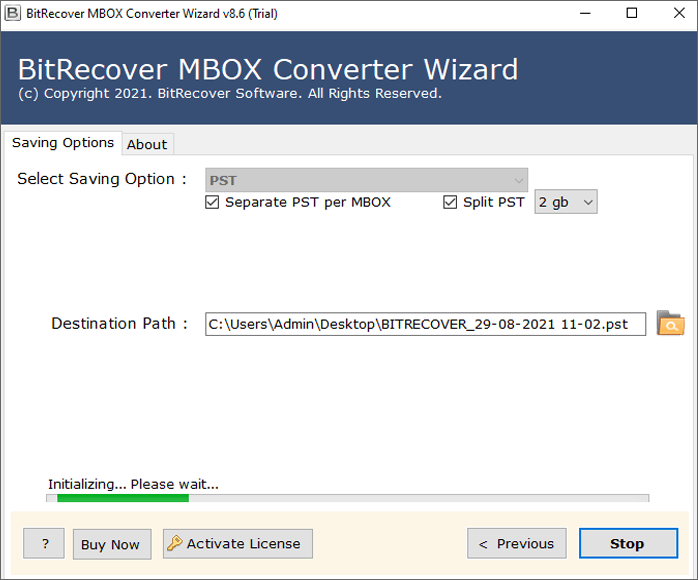Viewport: 698px width, 580px height.
Task: Toggle Separate PST per MBOX checkbox
Action: (x=212, y=202)
